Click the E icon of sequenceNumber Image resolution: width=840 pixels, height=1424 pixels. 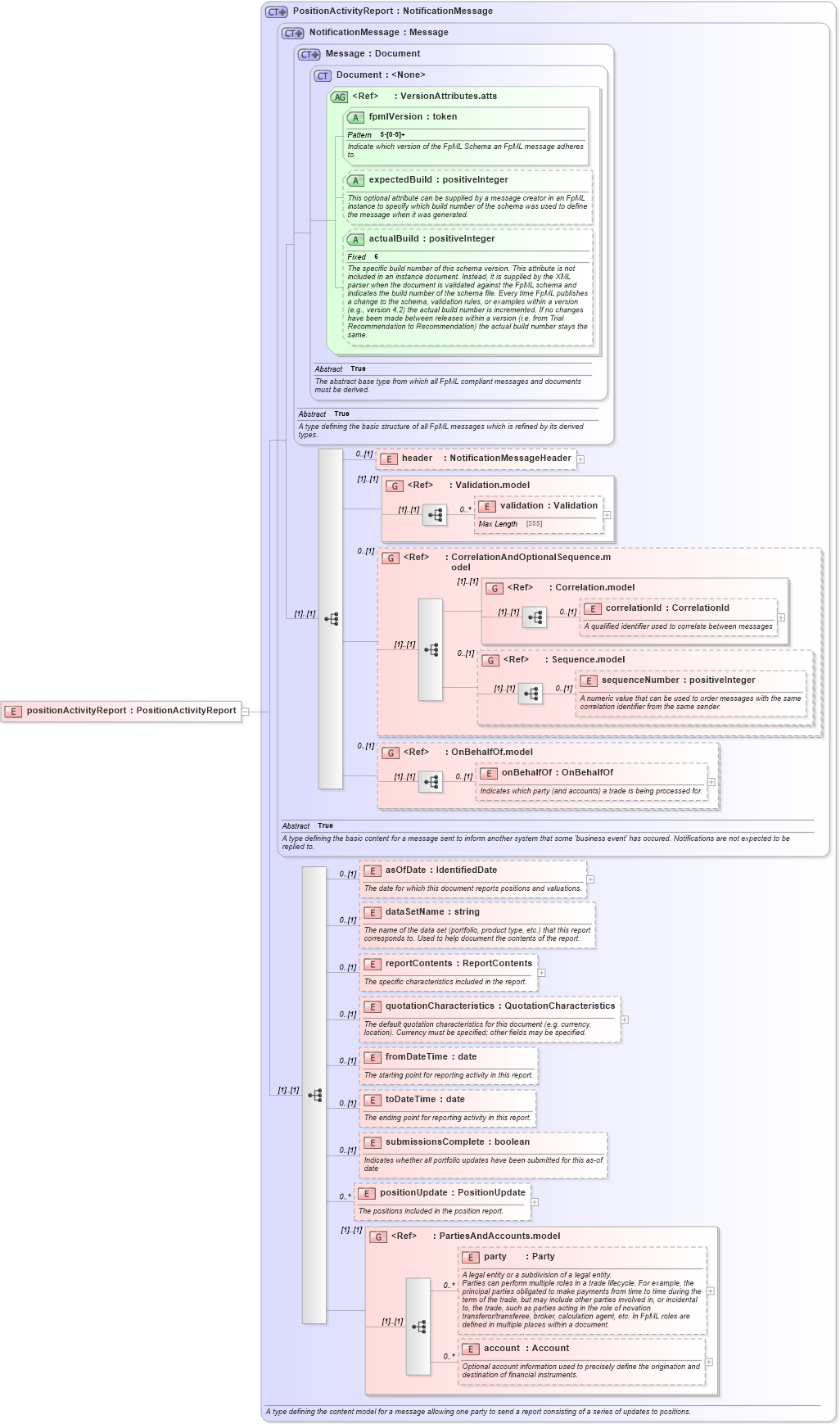pos(589,680)
